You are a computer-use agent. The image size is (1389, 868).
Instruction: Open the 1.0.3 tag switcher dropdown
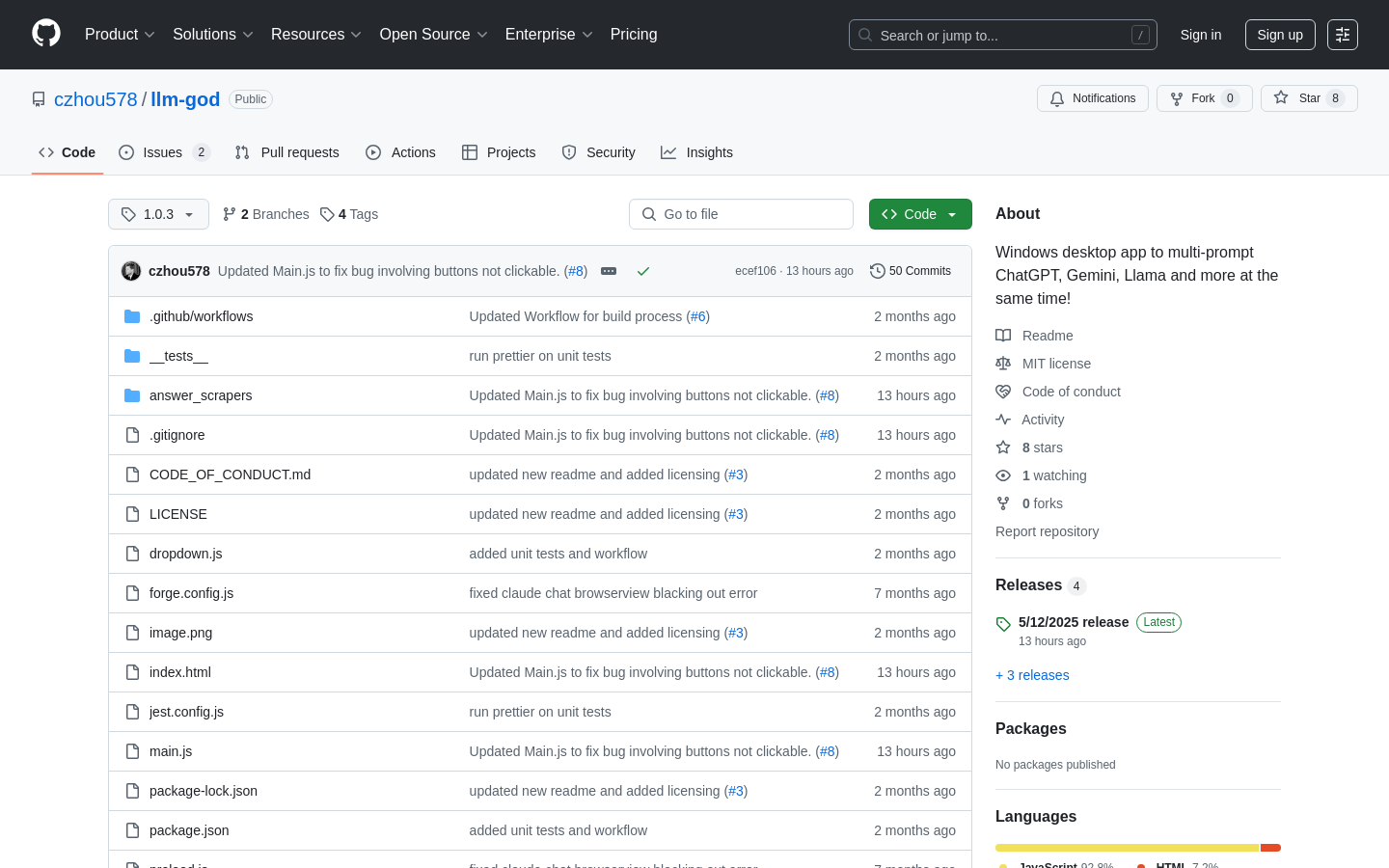(x=158, y=214)
